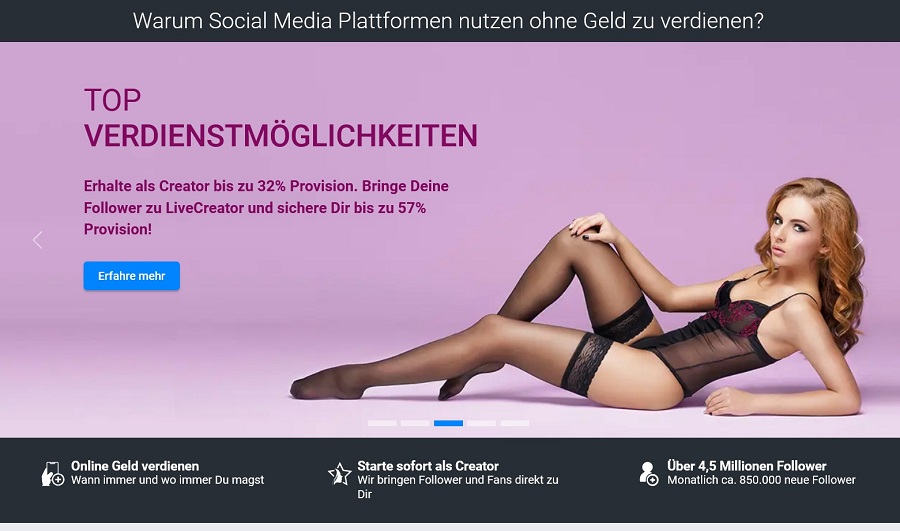Click the blue Erfahre mehr button

131,276
